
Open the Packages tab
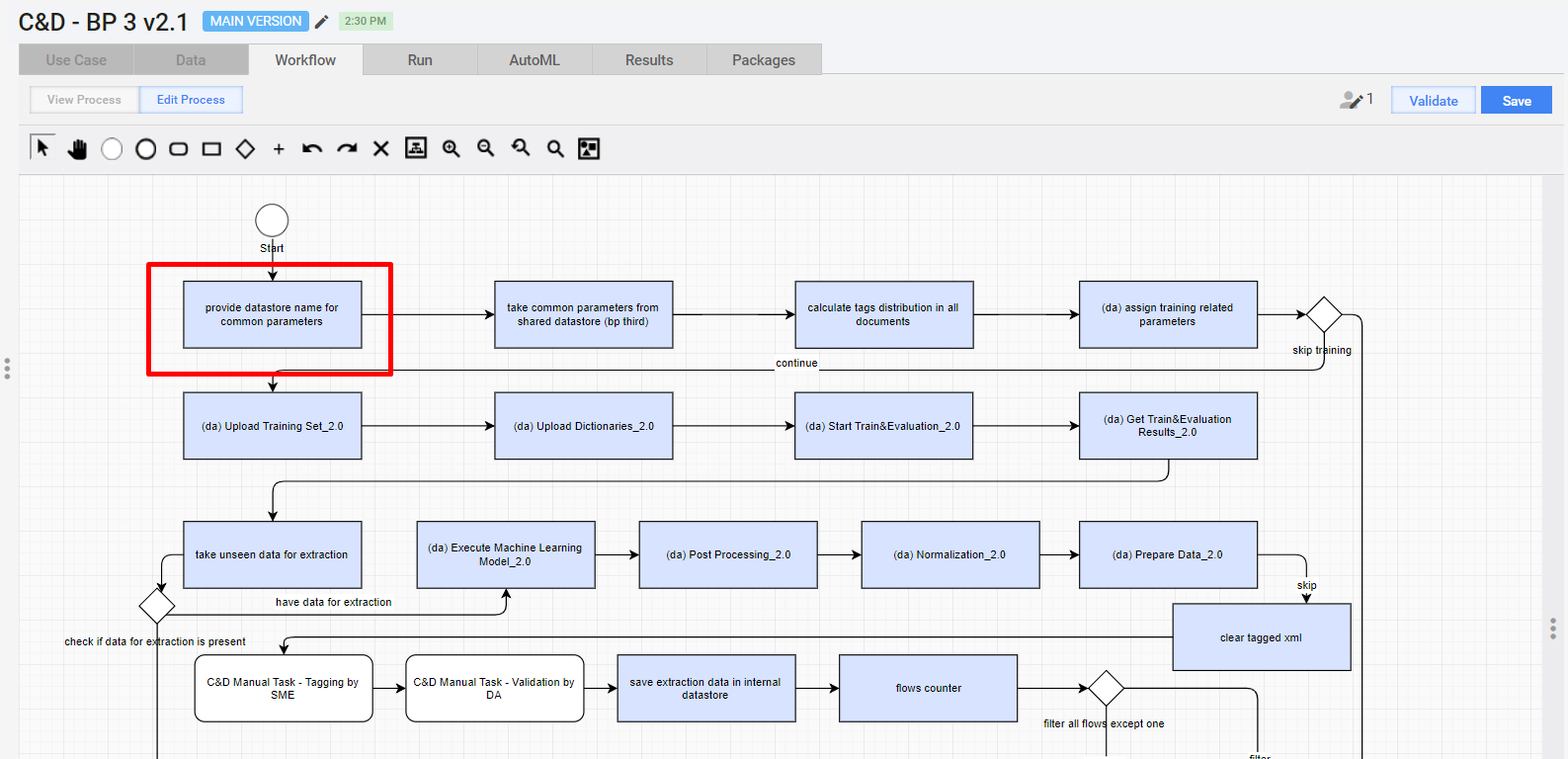[764, 60]
